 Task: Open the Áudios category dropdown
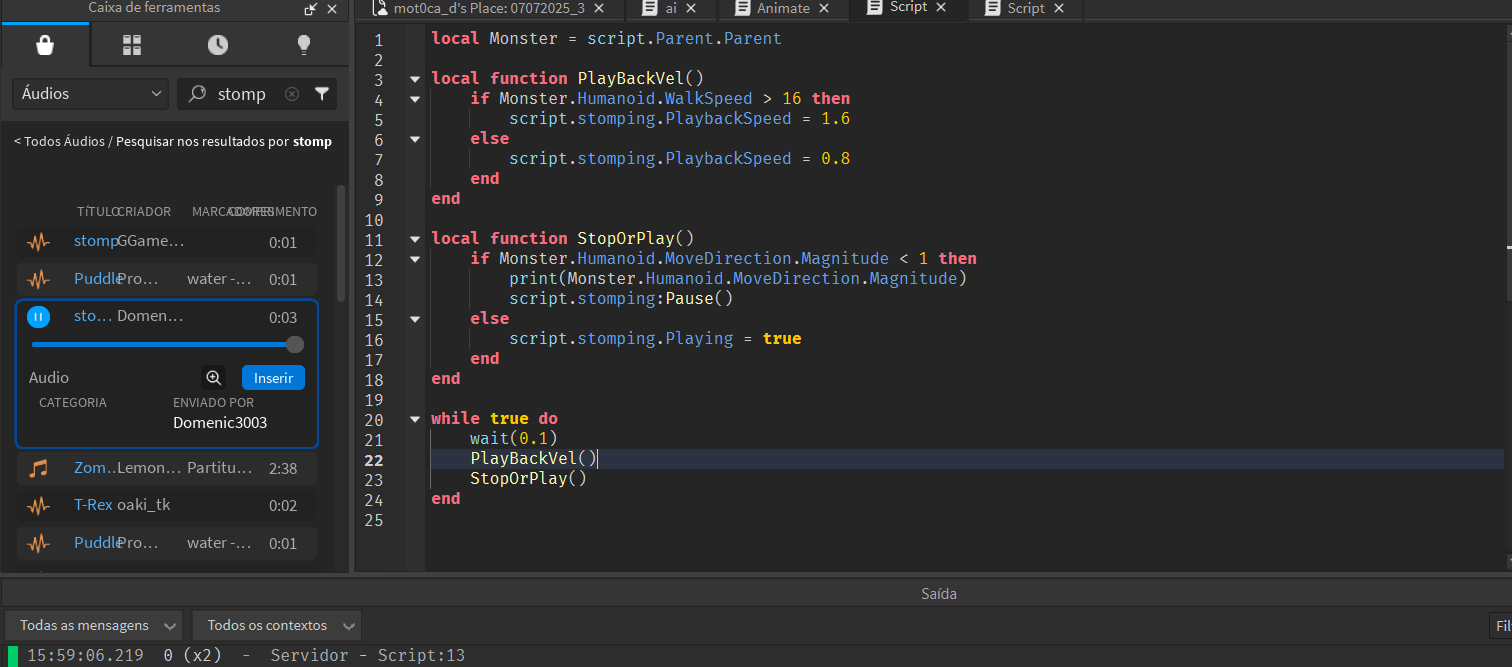click(x=90, y=94)
